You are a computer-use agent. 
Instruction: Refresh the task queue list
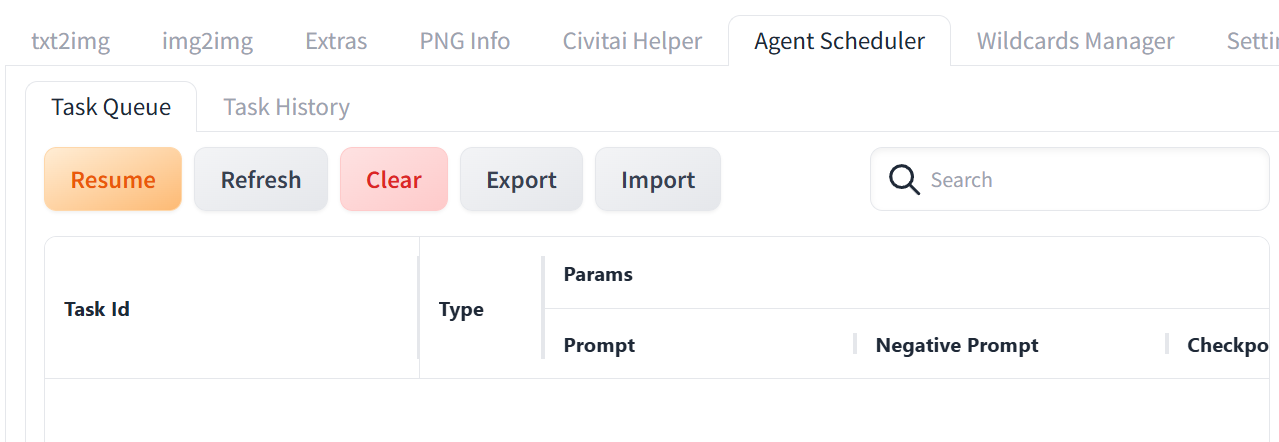point(261,180)
